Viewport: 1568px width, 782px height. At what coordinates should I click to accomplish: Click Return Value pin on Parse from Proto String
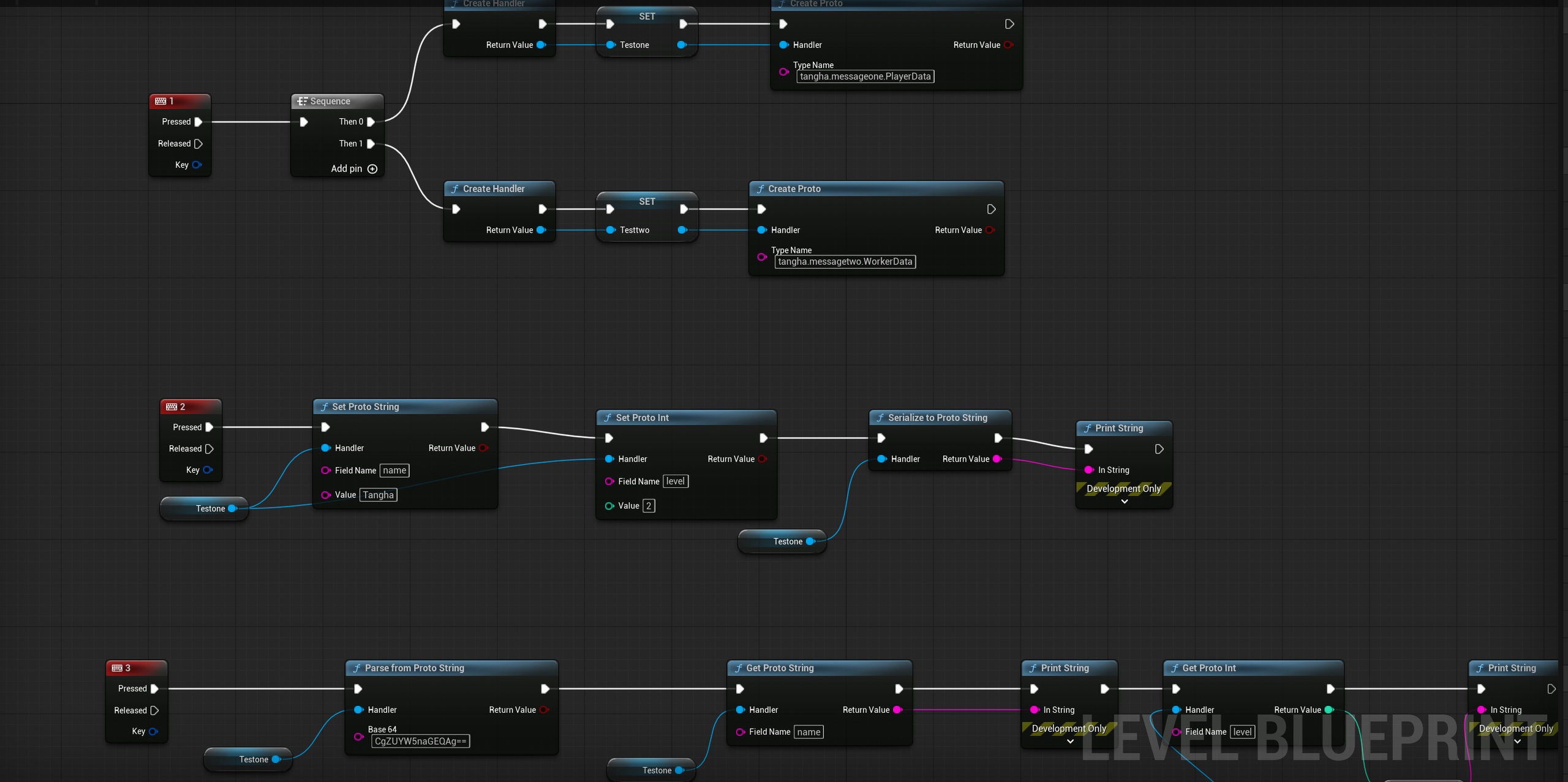[544, 710]
